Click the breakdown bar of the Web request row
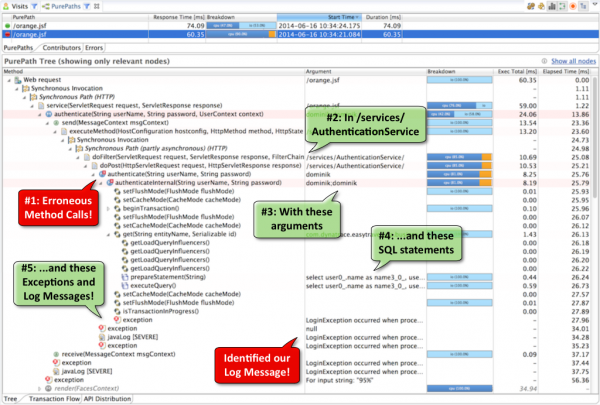The width and height of the screenshot is (600, 405). (x=460, y=80)
